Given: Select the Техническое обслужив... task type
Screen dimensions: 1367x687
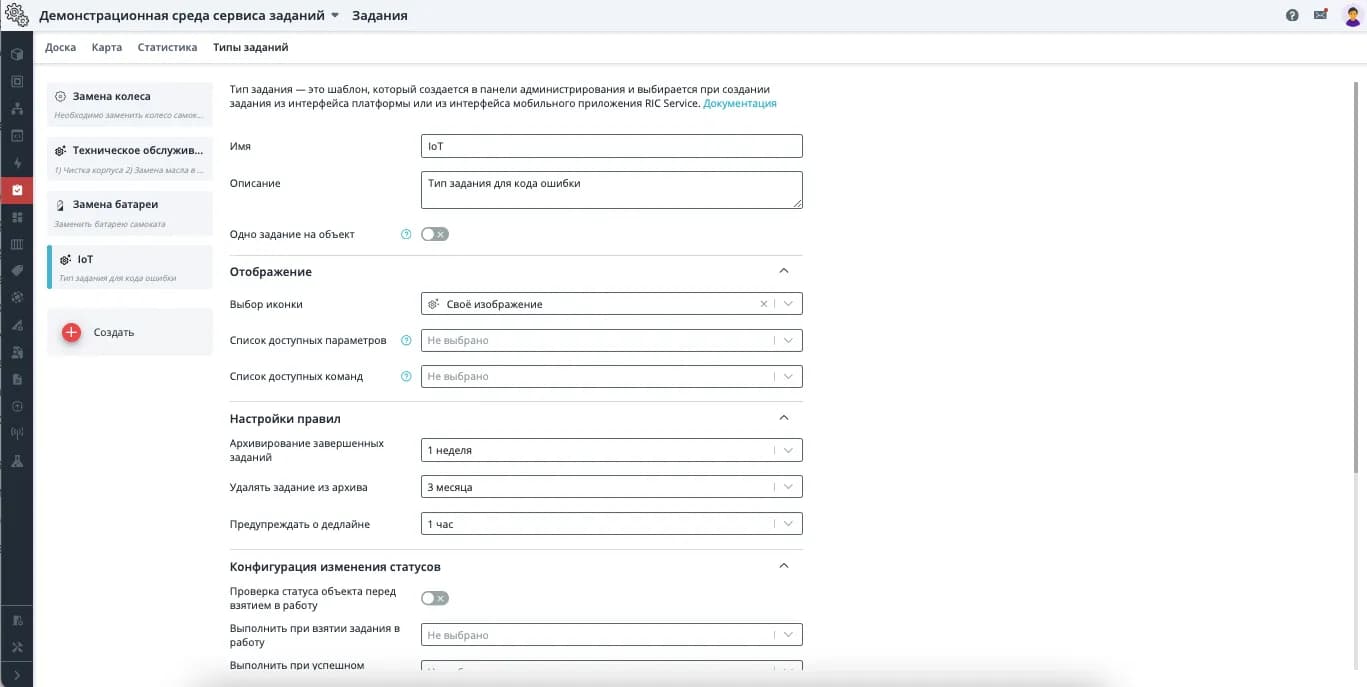Looking at the screenshot, I should pyautogui.click(x=130, y=157).
